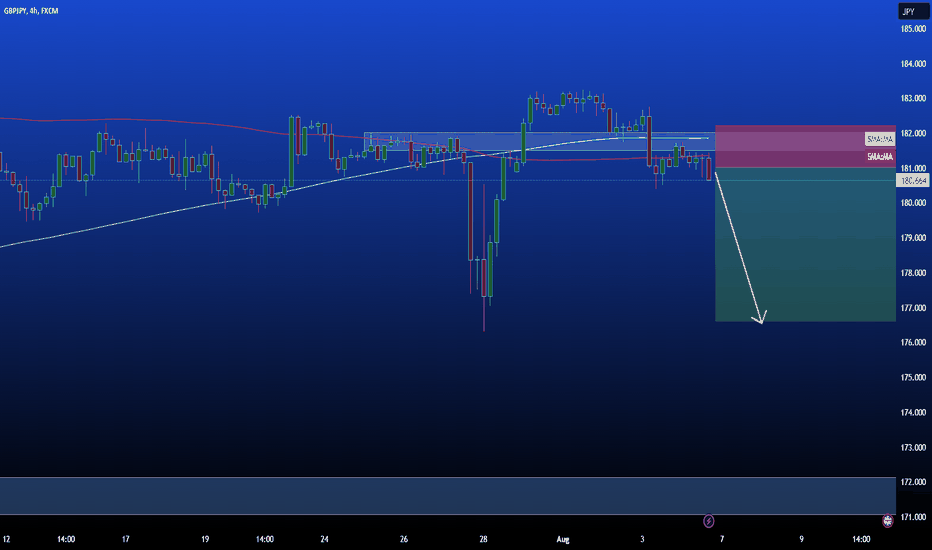
Task: Click the 176.000 price axis label
Action: click(913, 342)
